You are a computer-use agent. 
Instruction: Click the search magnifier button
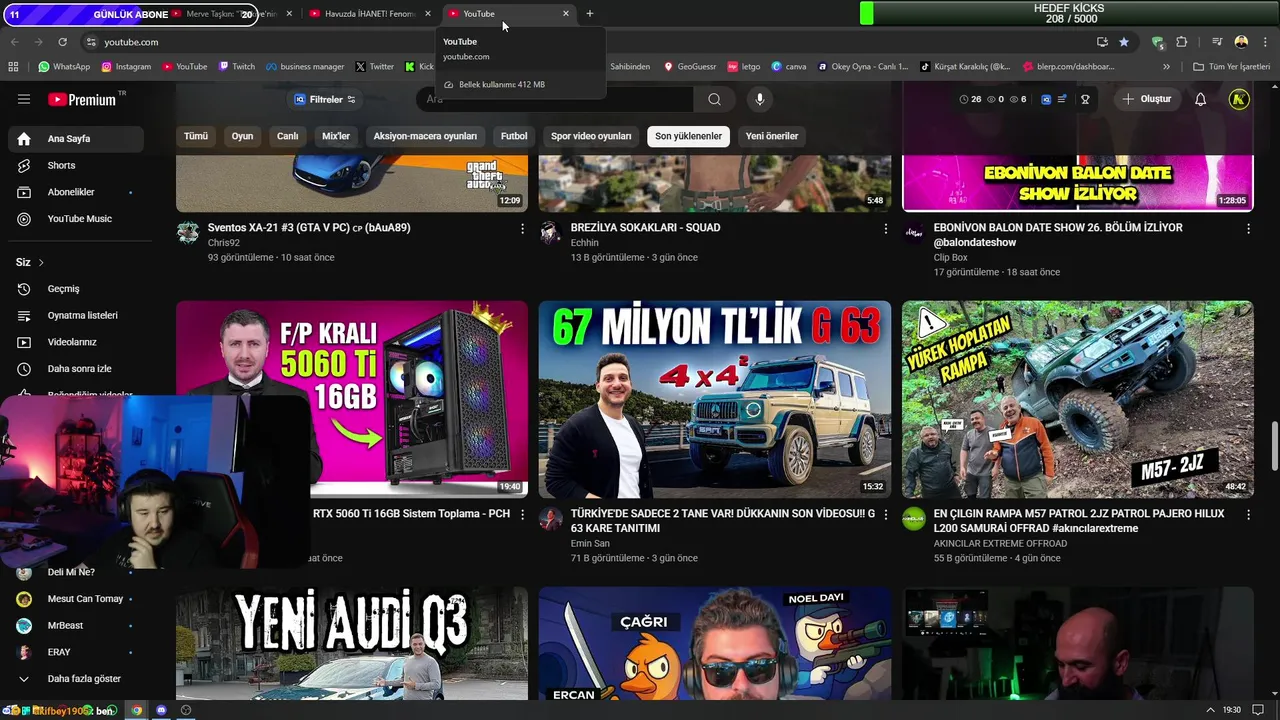click(714, 99)
